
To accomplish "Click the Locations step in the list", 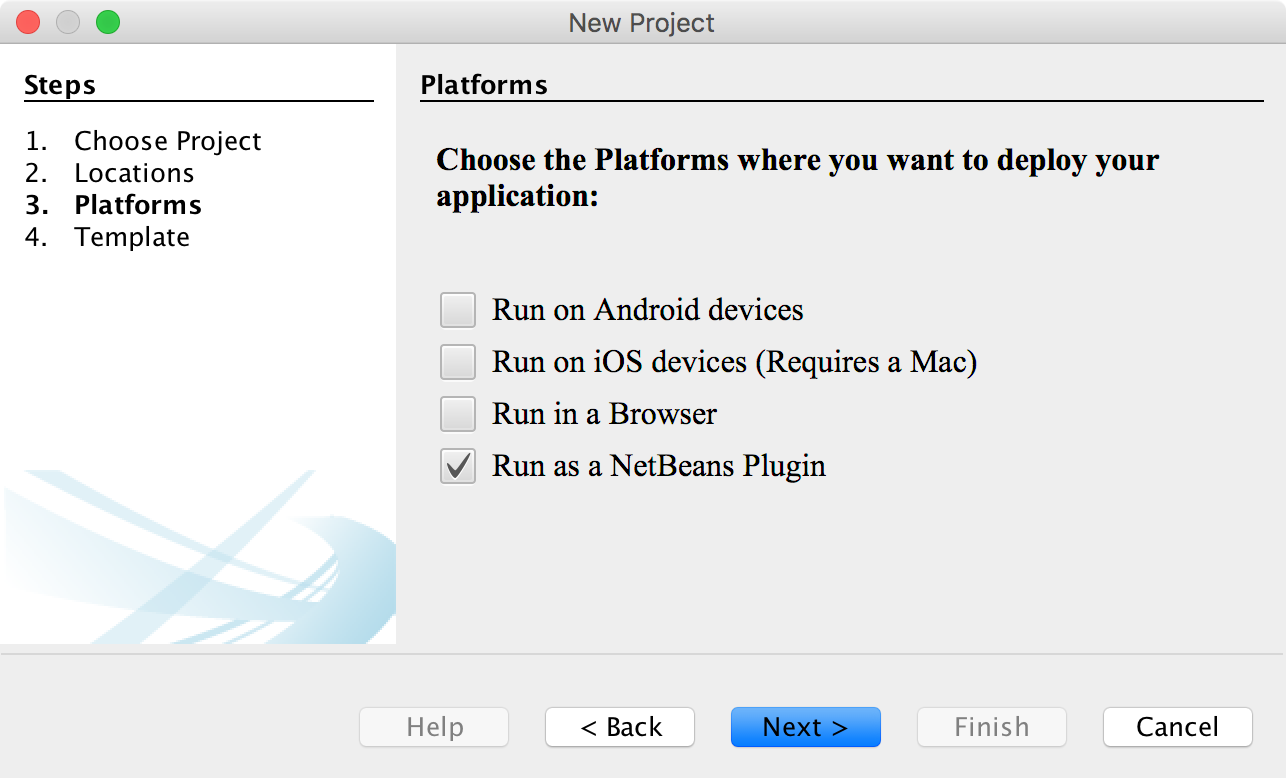I will click(x=134, y=173).
